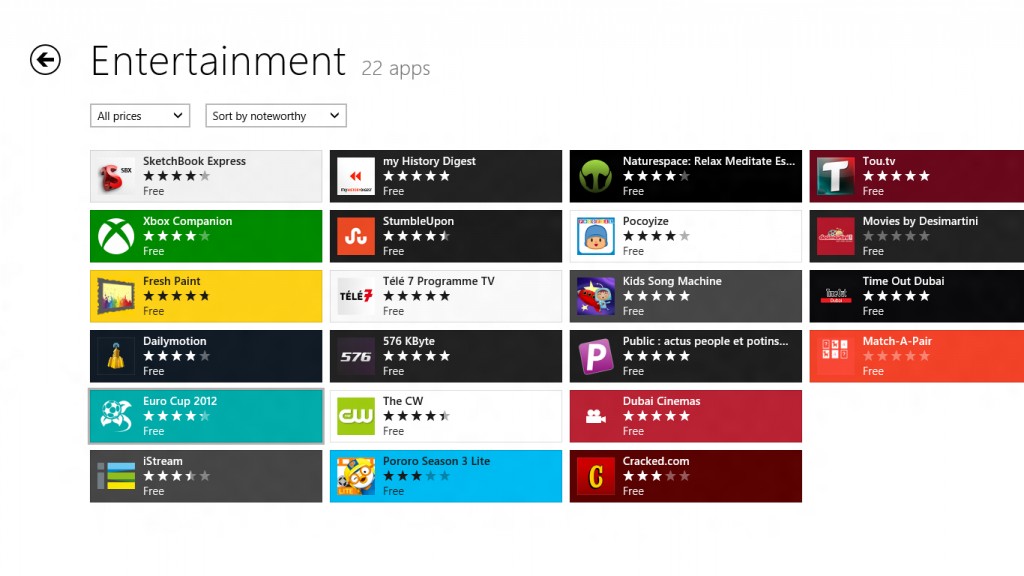Click the Time Out Dubai icon

(835, 296)
